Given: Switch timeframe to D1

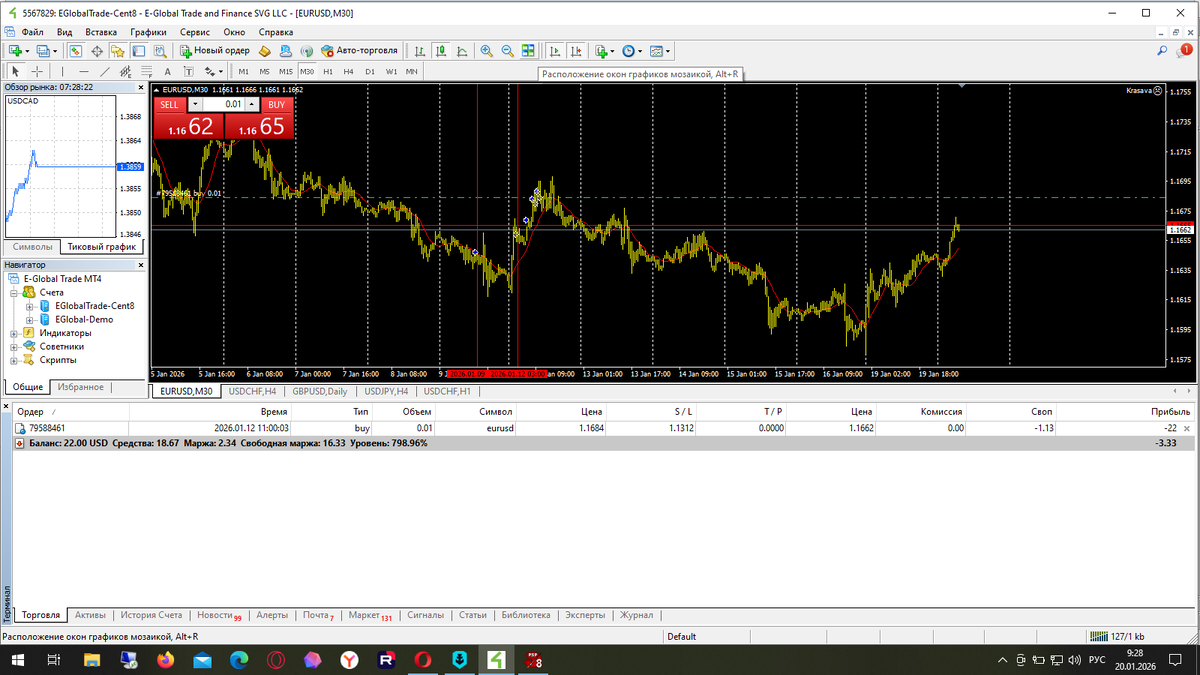Looking at the screenshot, I should click(x=369, y=71).
